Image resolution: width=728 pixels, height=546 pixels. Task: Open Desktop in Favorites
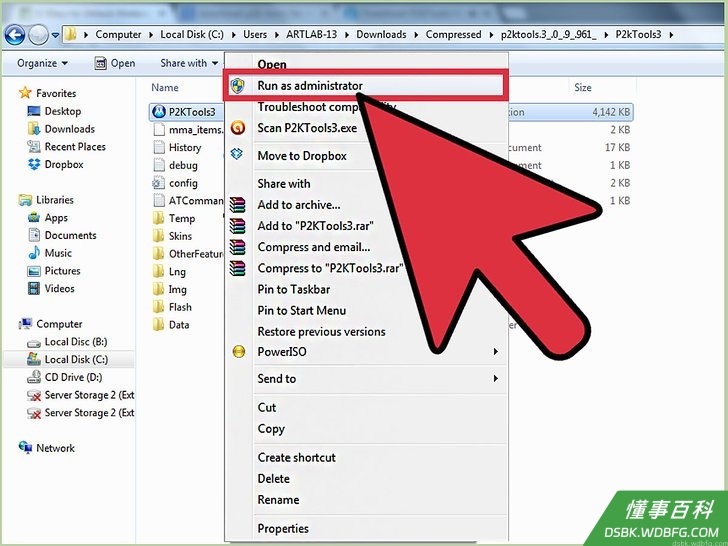coord(63,111)
